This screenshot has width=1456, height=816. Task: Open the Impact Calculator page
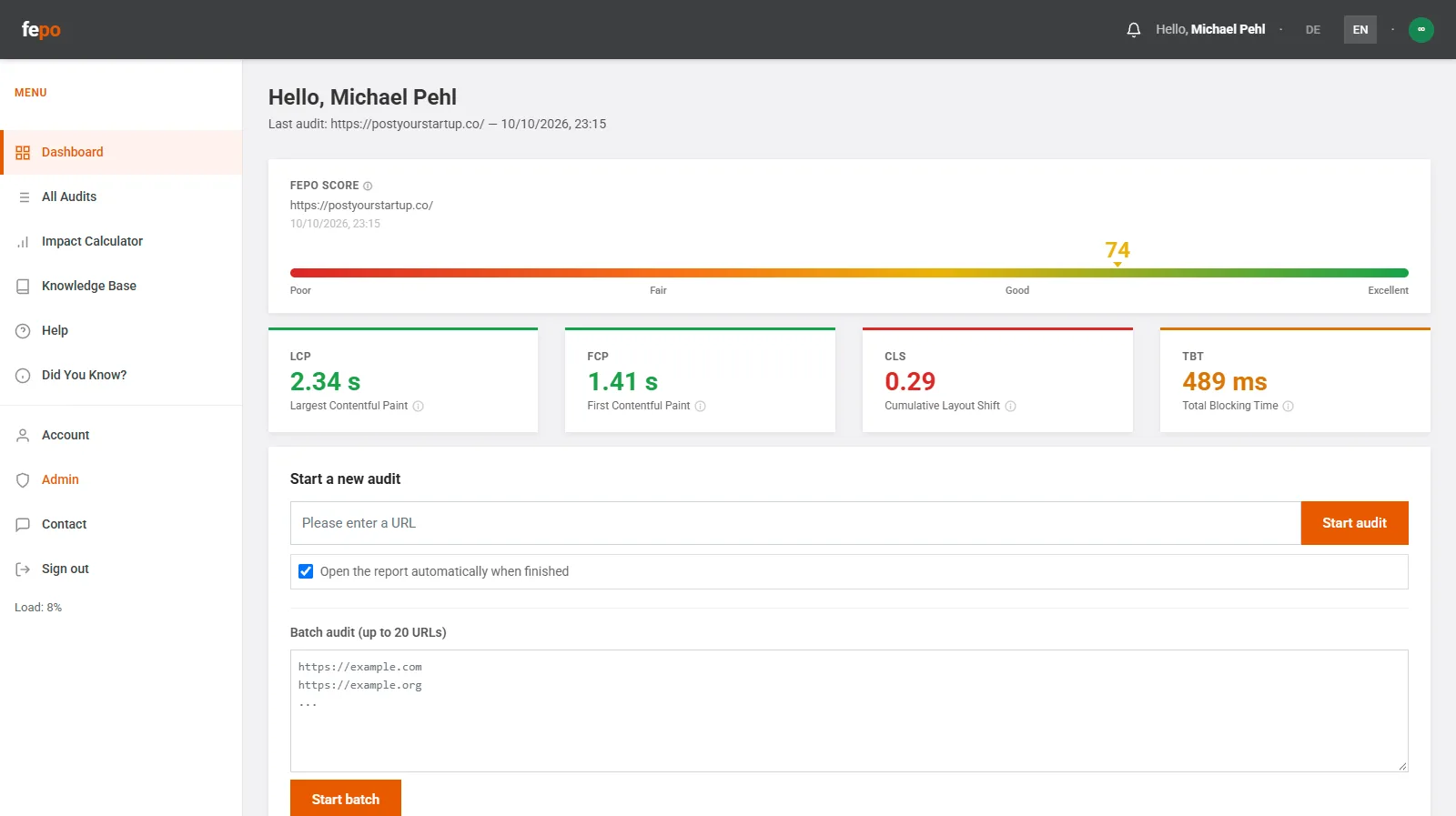tap(122, 241)
